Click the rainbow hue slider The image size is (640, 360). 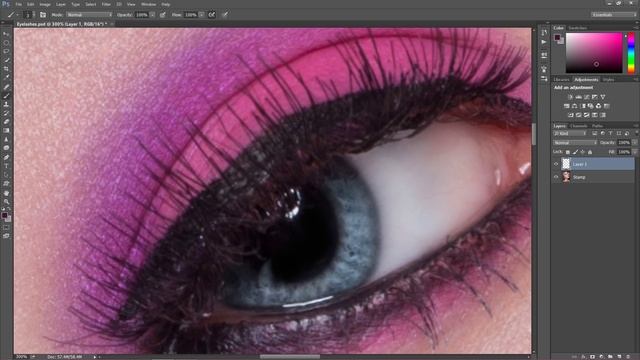pos(631,53)
